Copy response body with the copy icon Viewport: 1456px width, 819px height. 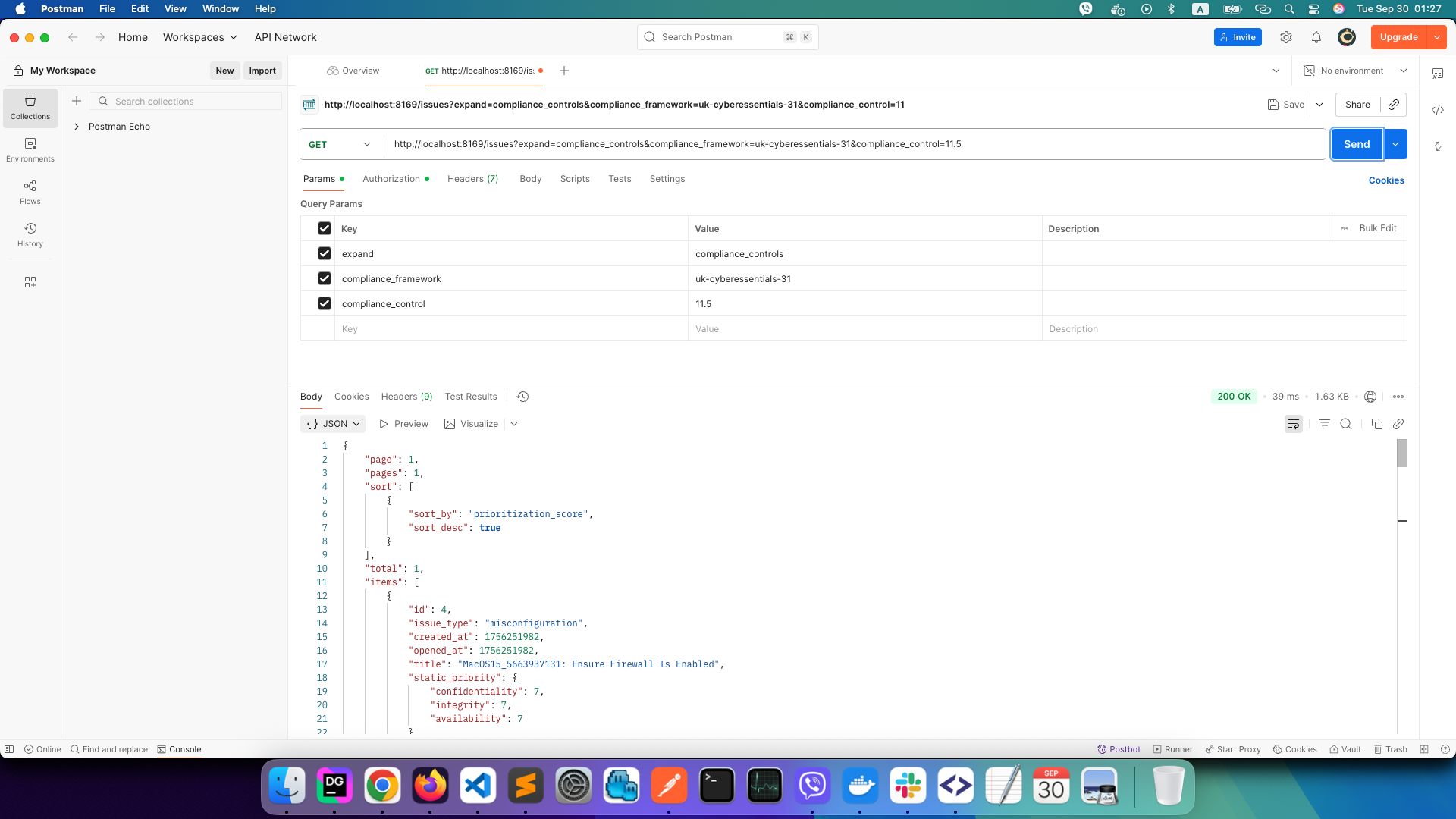point(1377,424)
